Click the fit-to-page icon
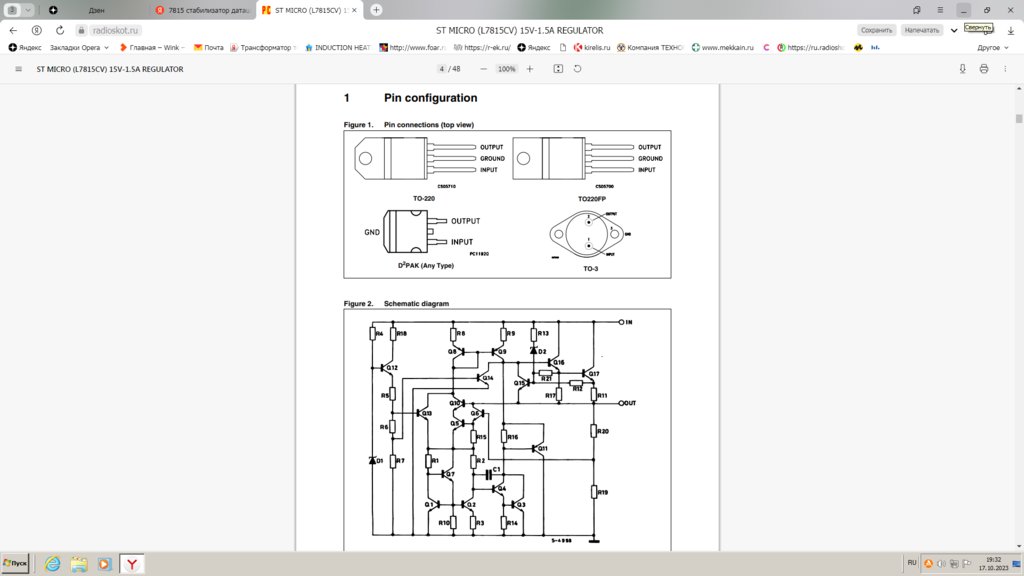Screen dimensions: 1024x576 [558, 69]
